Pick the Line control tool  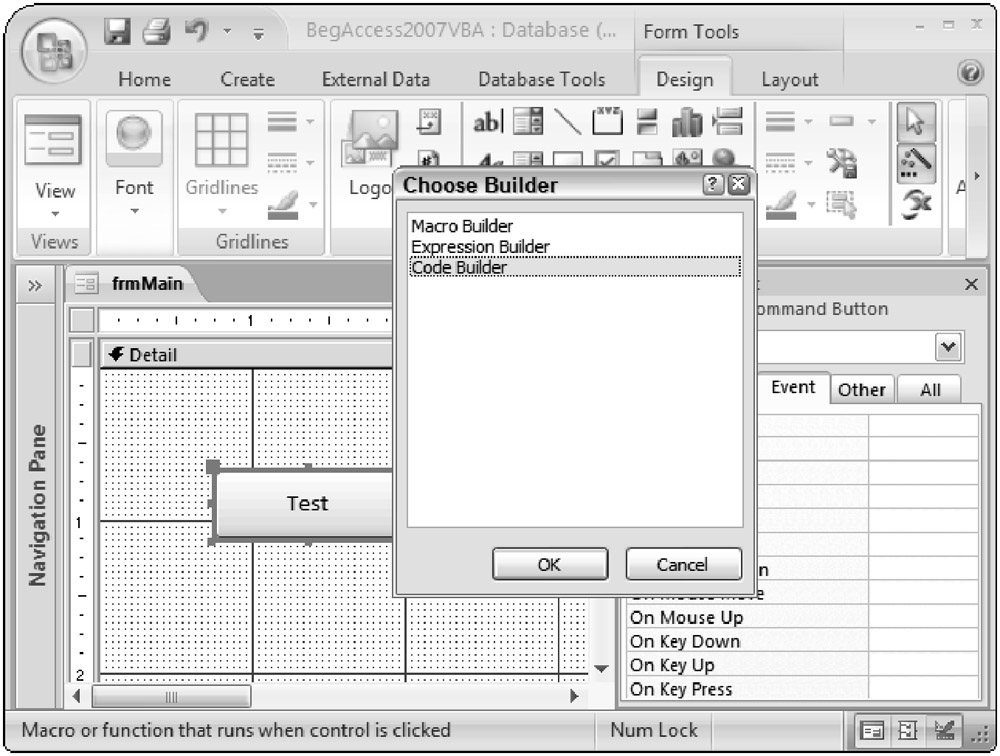click(567, 121)
